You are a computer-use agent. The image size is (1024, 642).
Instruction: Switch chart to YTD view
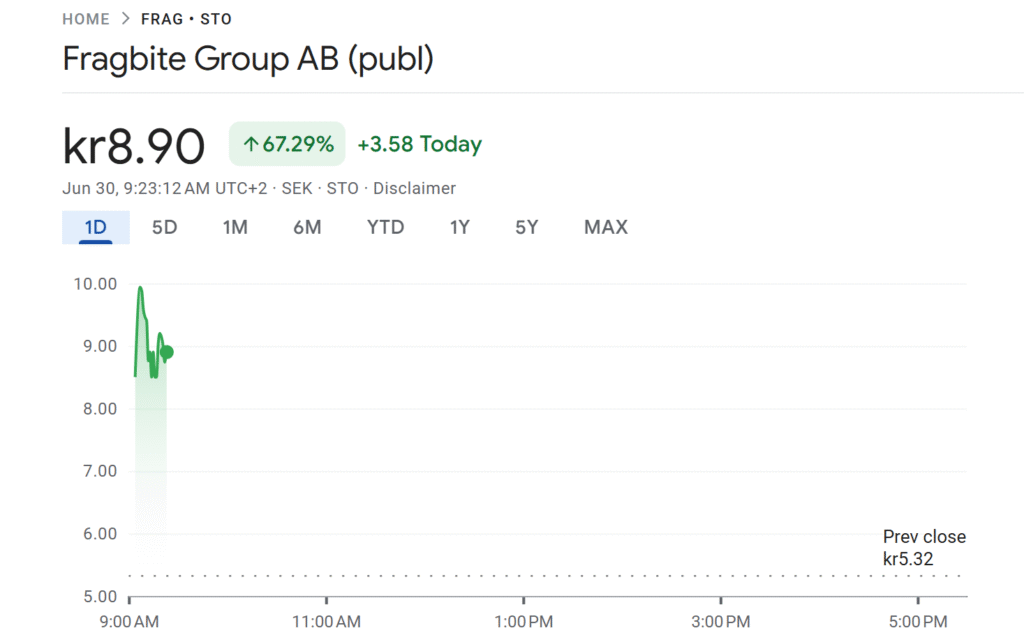tap(385, 227)
